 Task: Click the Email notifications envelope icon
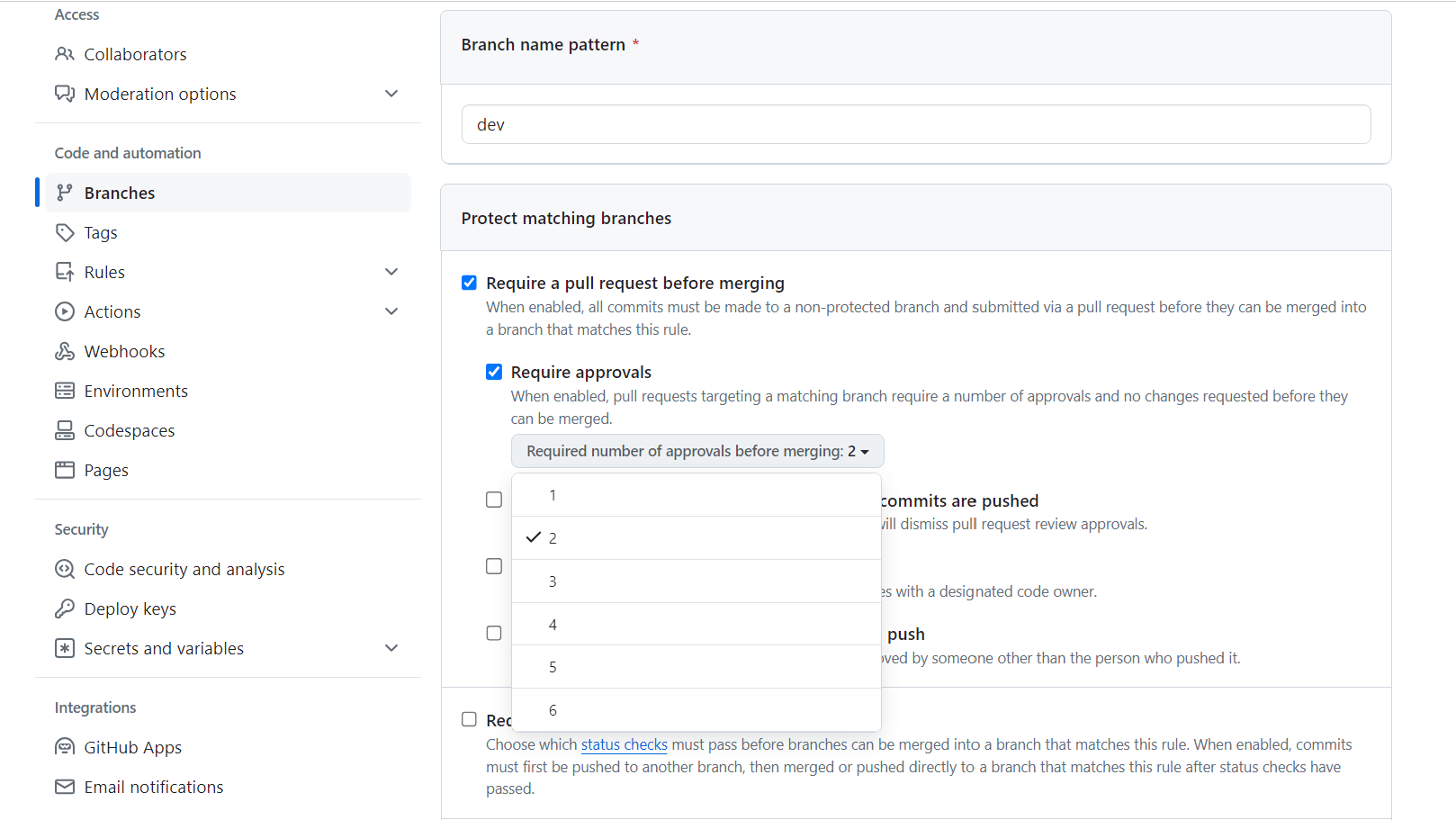tap(65, 787)
